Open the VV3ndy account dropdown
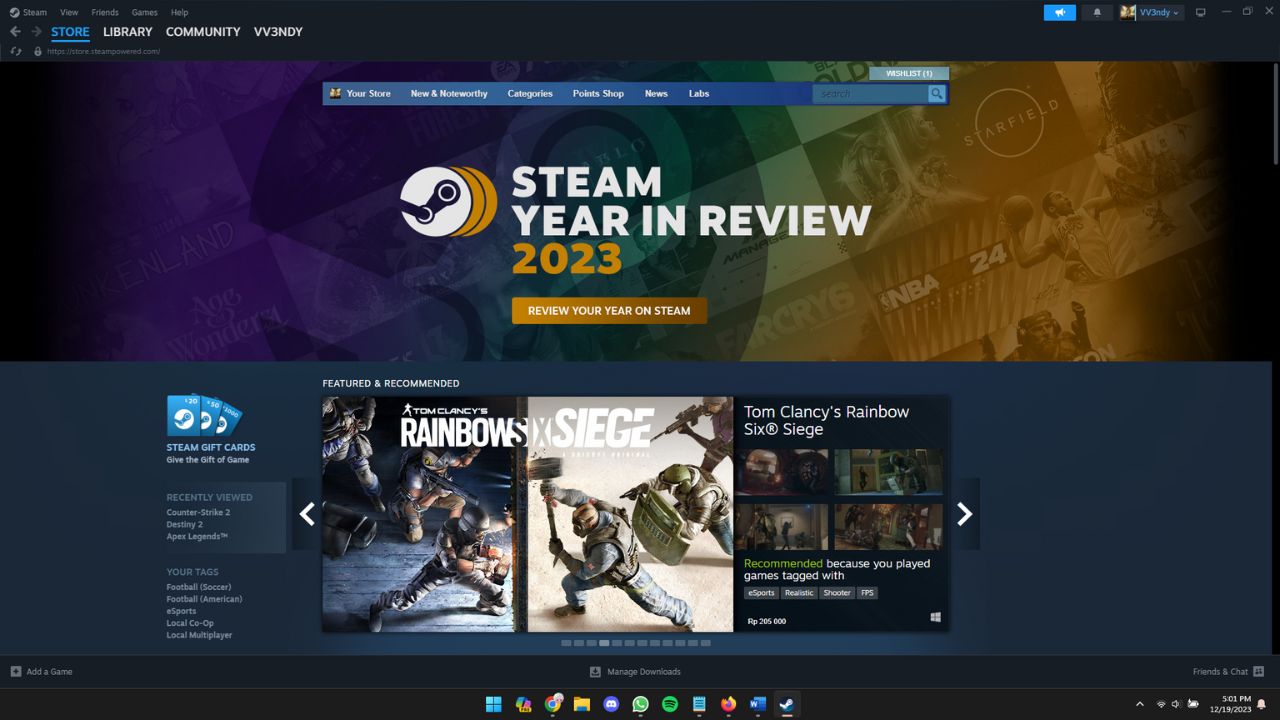Screen dimensions: 1280x720 point(1151,12)
